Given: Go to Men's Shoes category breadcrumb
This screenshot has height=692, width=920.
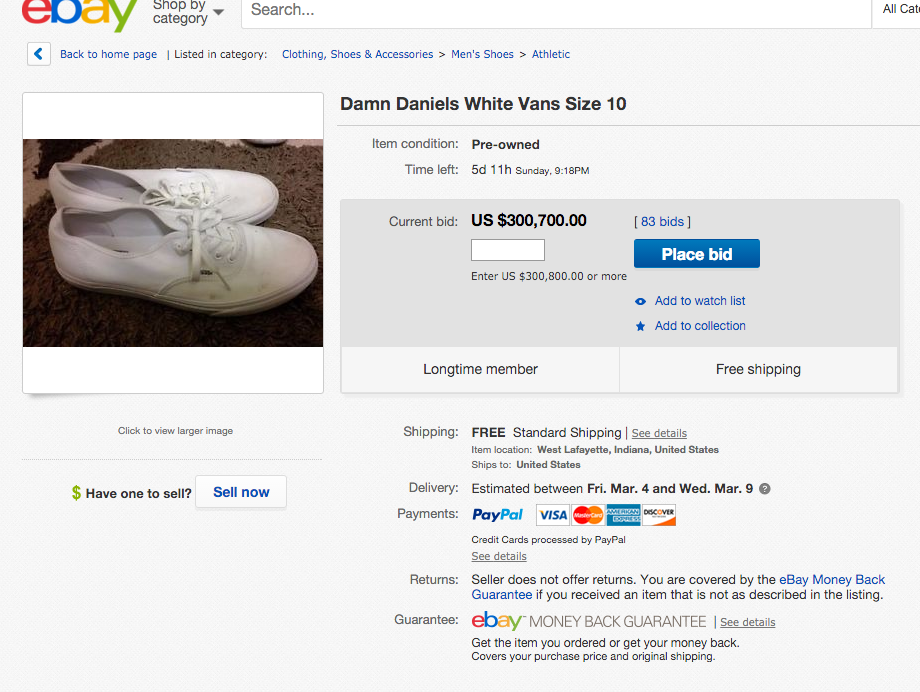Looking at the screenshot, I should point(482,54).
